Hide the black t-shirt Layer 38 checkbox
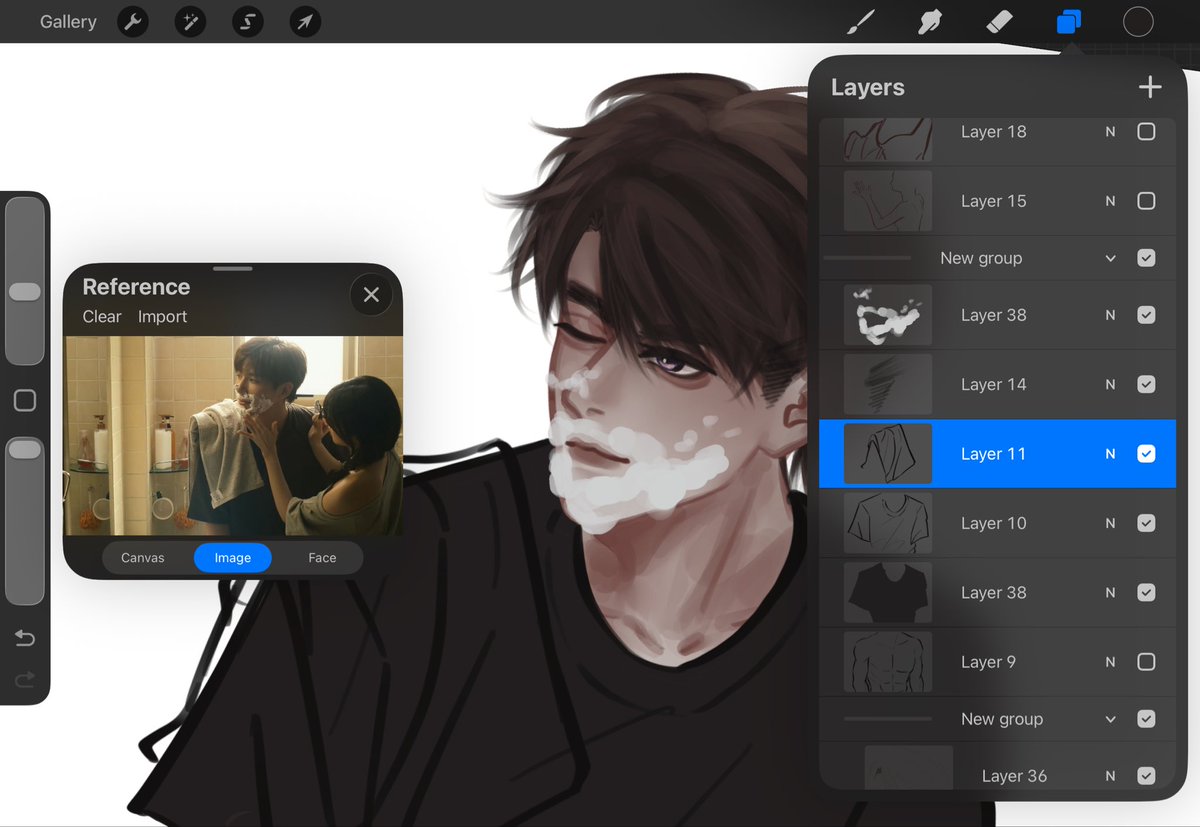1200x827 pixels. click(1147, 593)
